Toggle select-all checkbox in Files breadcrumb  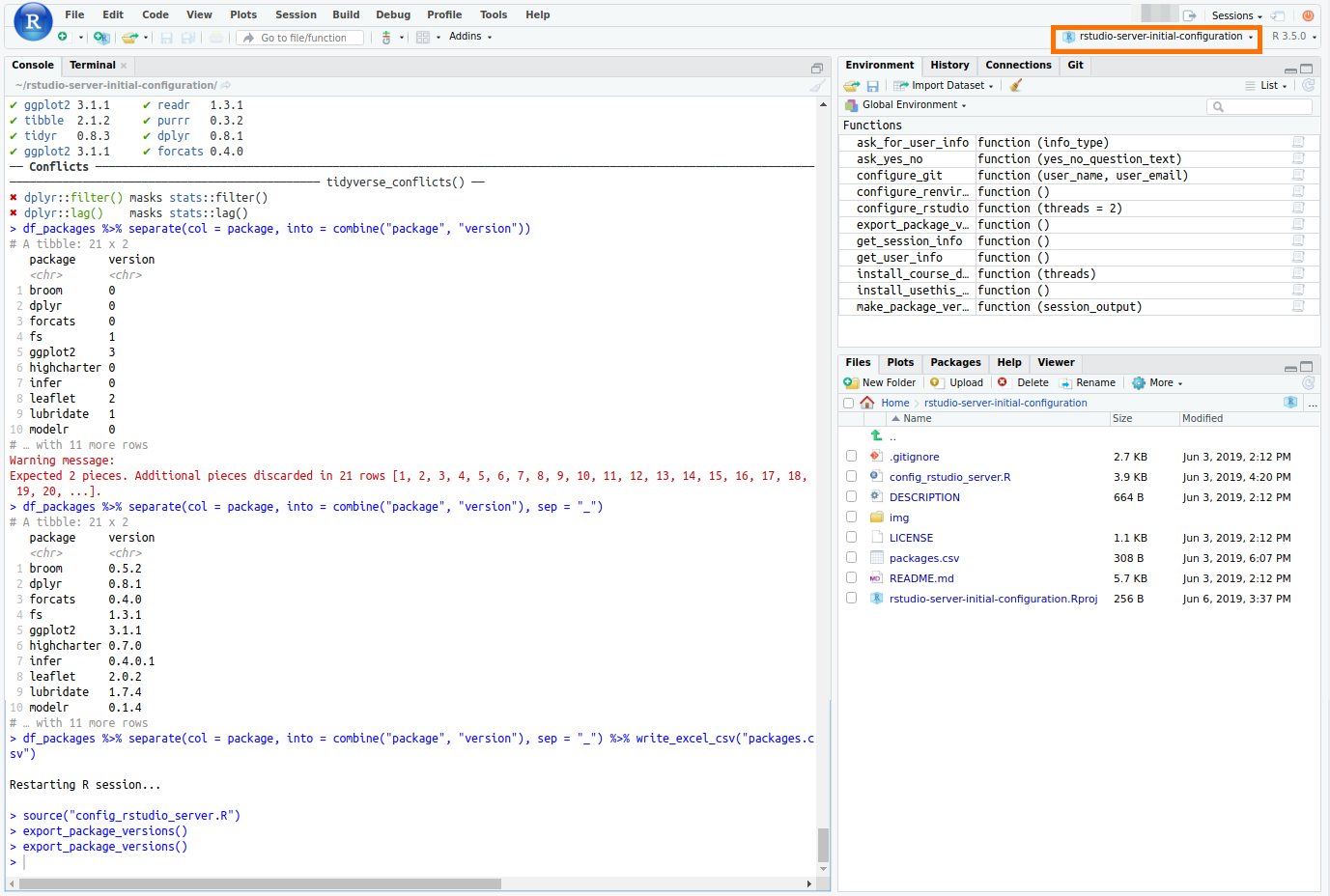(x=848, y=404)
